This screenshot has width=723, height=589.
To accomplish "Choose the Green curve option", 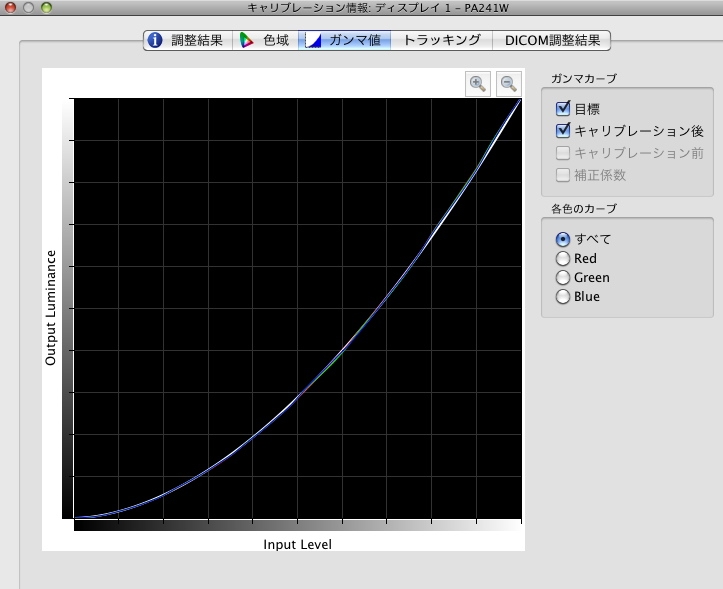I will [x=563, y=277].
